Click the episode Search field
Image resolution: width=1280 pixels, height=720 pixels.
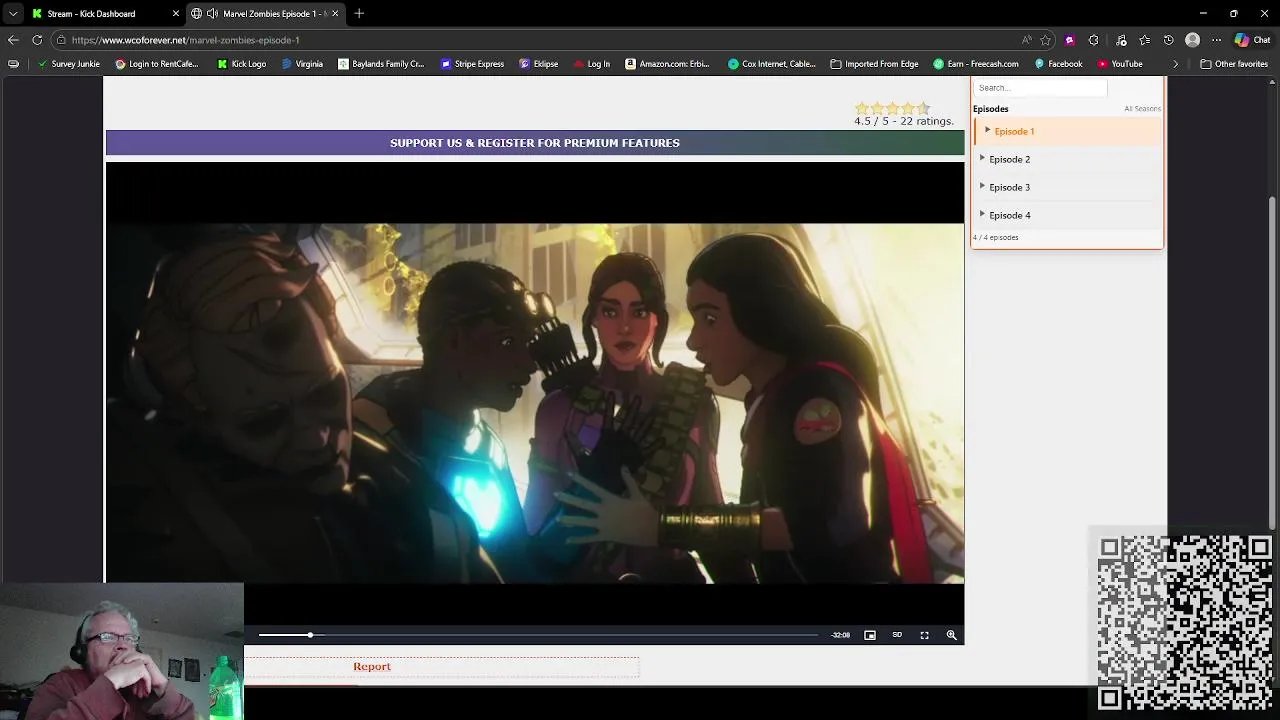(1040, 88)
